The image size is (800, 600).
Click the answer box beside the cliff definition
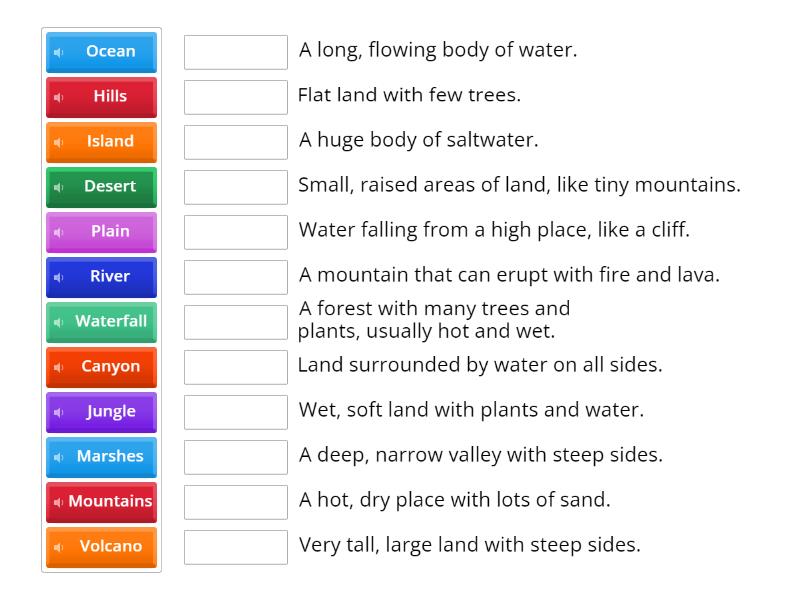click(x=235, y=231)
